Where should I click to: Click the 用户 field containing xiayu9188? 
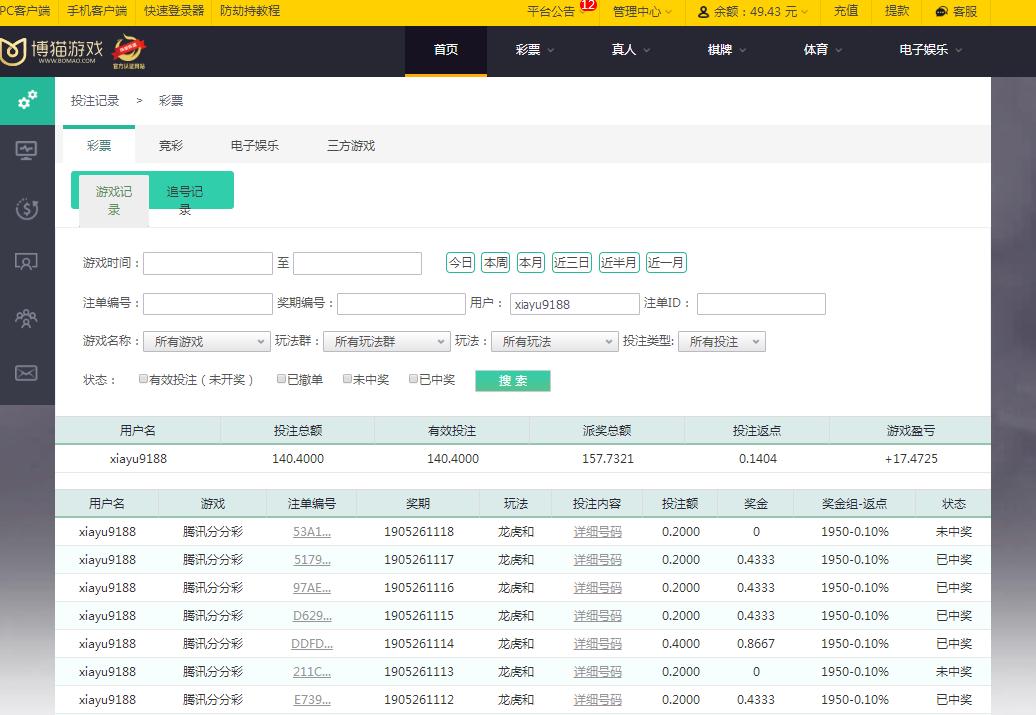[x=575, y=304]
